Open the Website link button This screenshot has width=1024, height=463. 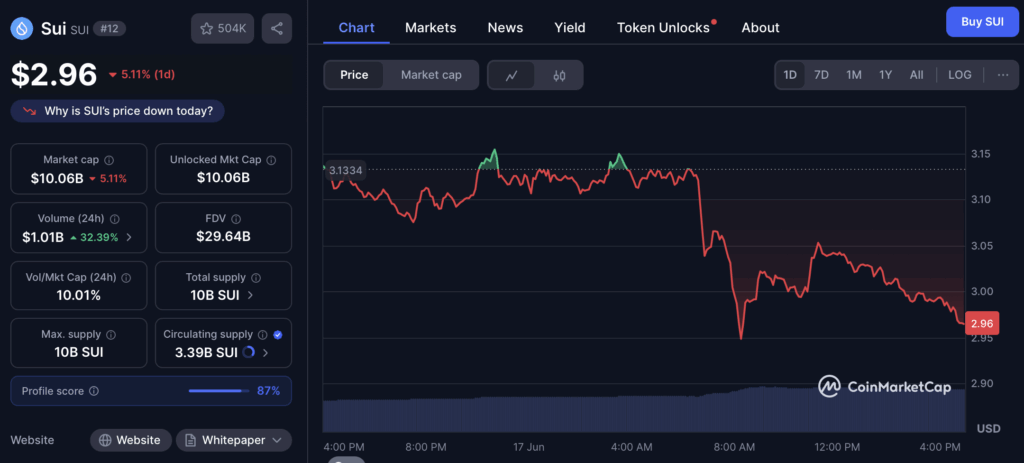tap(131, 440)
